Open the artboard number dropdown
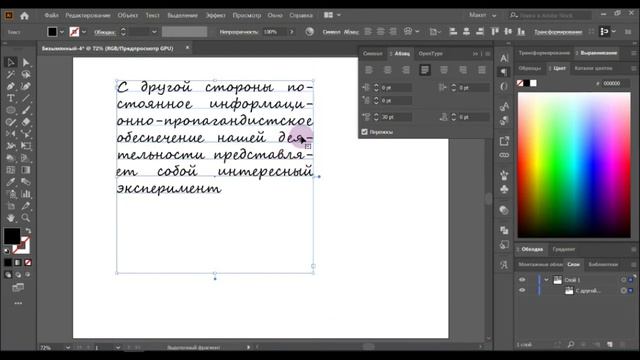 118,348
